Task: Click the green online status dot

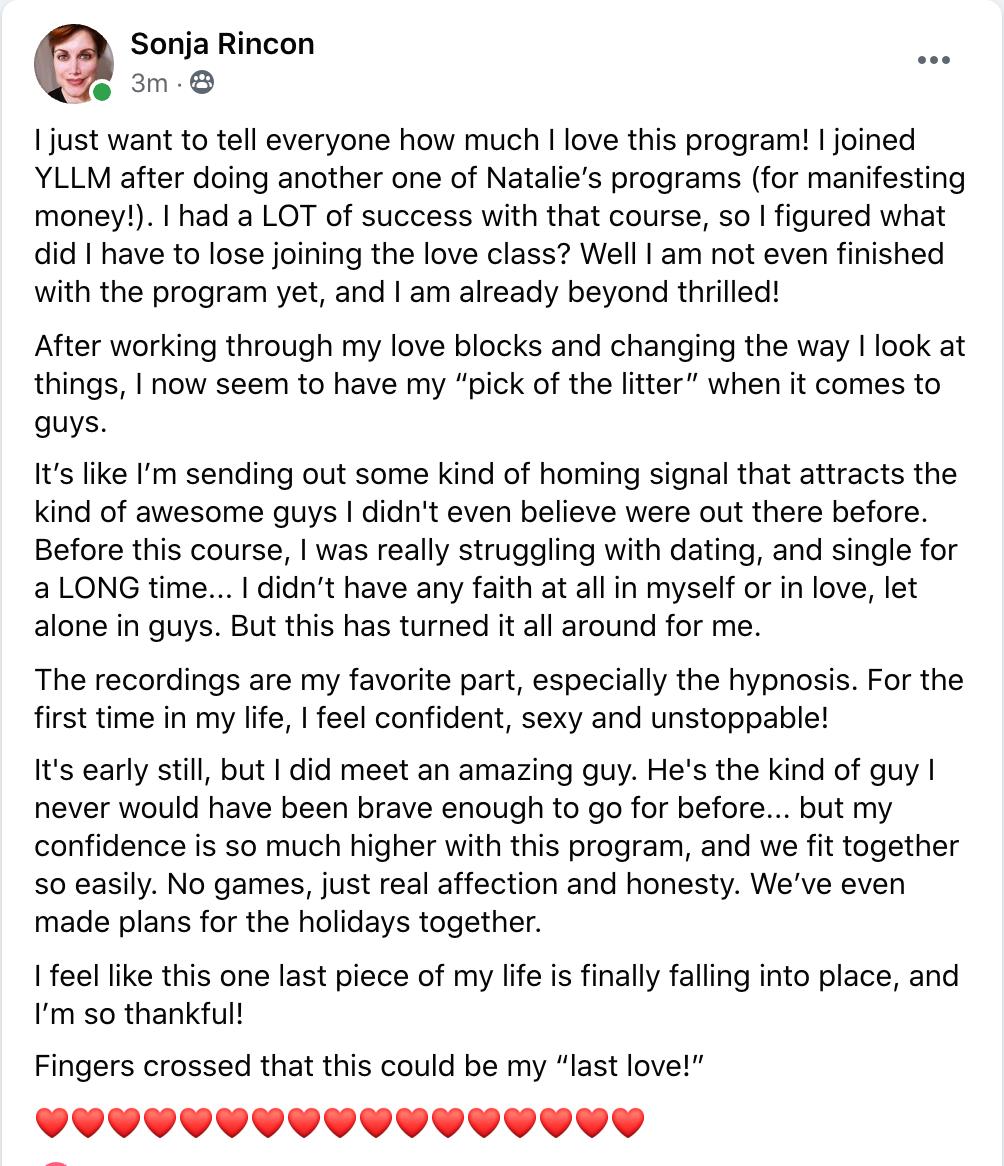Action: pos(102,93)
